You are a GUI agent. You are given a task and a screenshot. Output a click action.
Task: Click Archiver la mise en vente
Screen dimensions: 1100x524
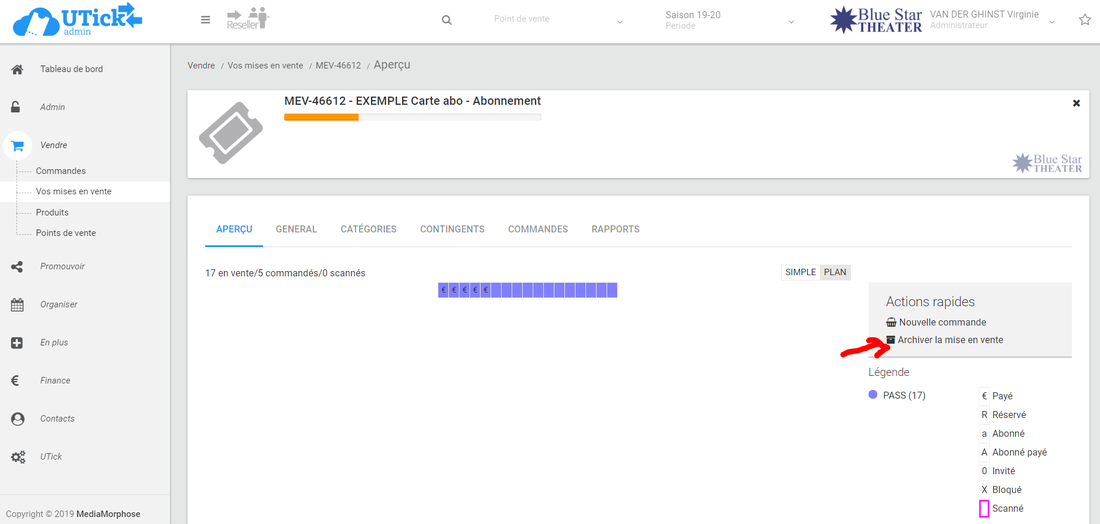click(950, 340)
